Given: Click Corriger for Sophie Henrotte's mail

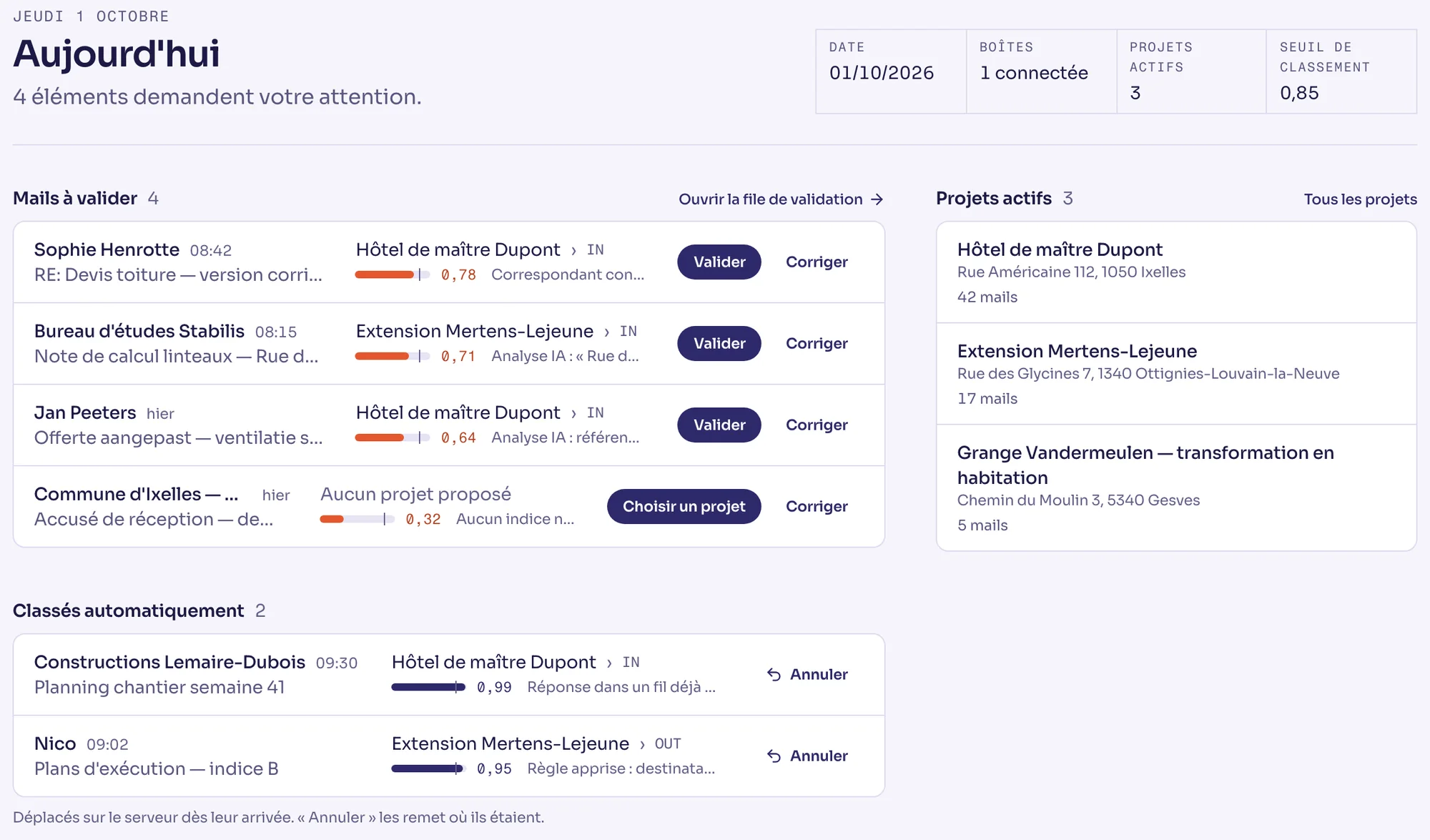Looking at the screenshot, I should pos(817,262).
